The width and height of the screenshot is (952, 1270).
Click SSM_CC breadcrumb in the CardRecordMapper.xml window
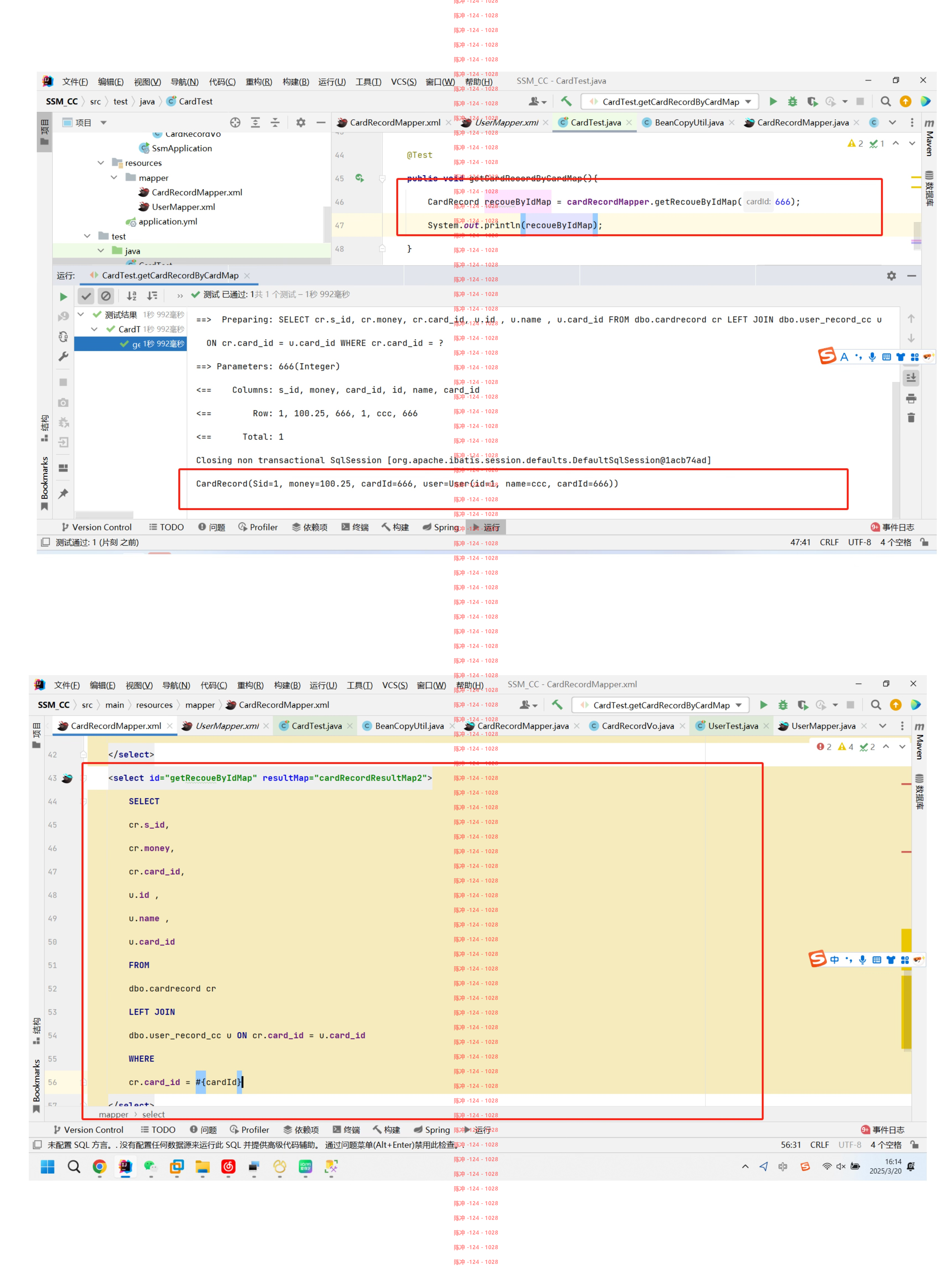[x=53, y=704]
